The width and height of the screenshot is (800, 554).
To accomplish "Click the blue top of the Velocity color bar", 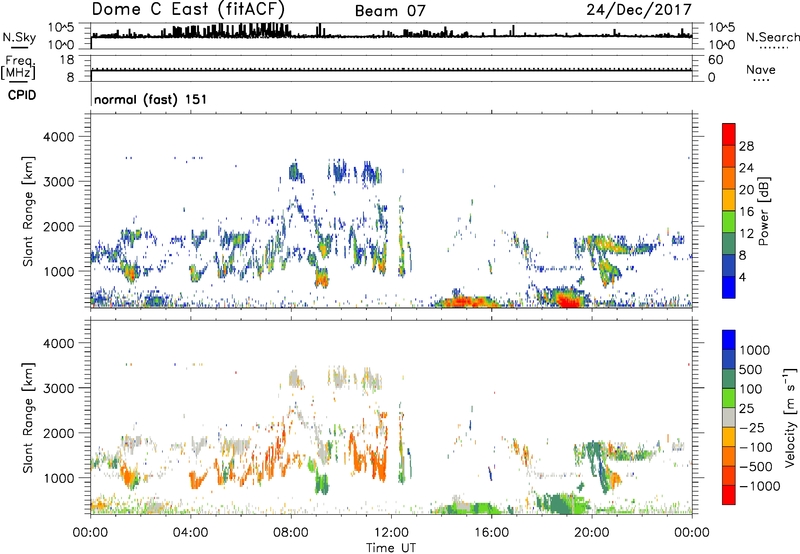I will pyautogui.click(x=729, y=339).
